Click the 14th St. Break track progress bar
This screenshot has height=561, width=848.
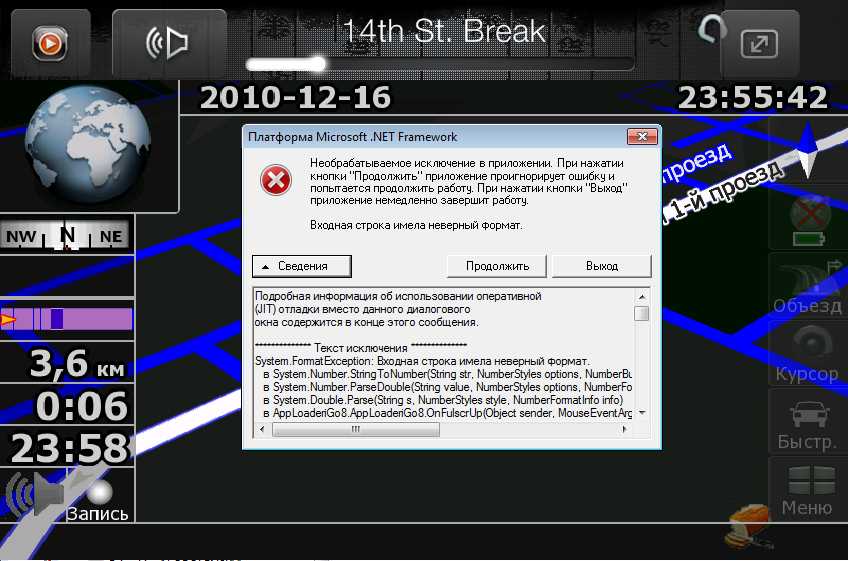440,64
